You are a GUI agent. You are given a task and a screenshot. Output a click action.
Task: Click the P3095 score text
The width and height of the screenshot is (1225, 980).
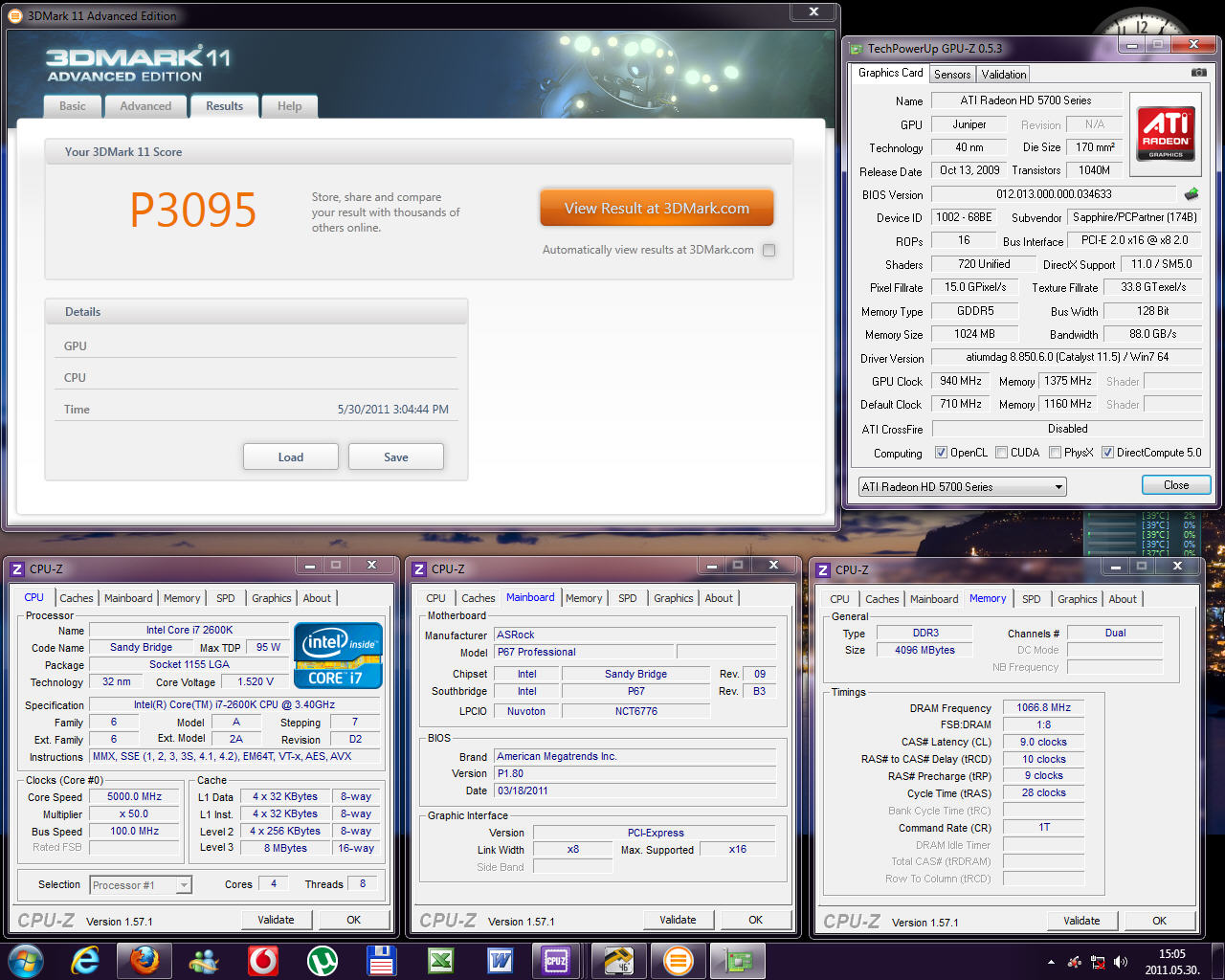(193, 211)
